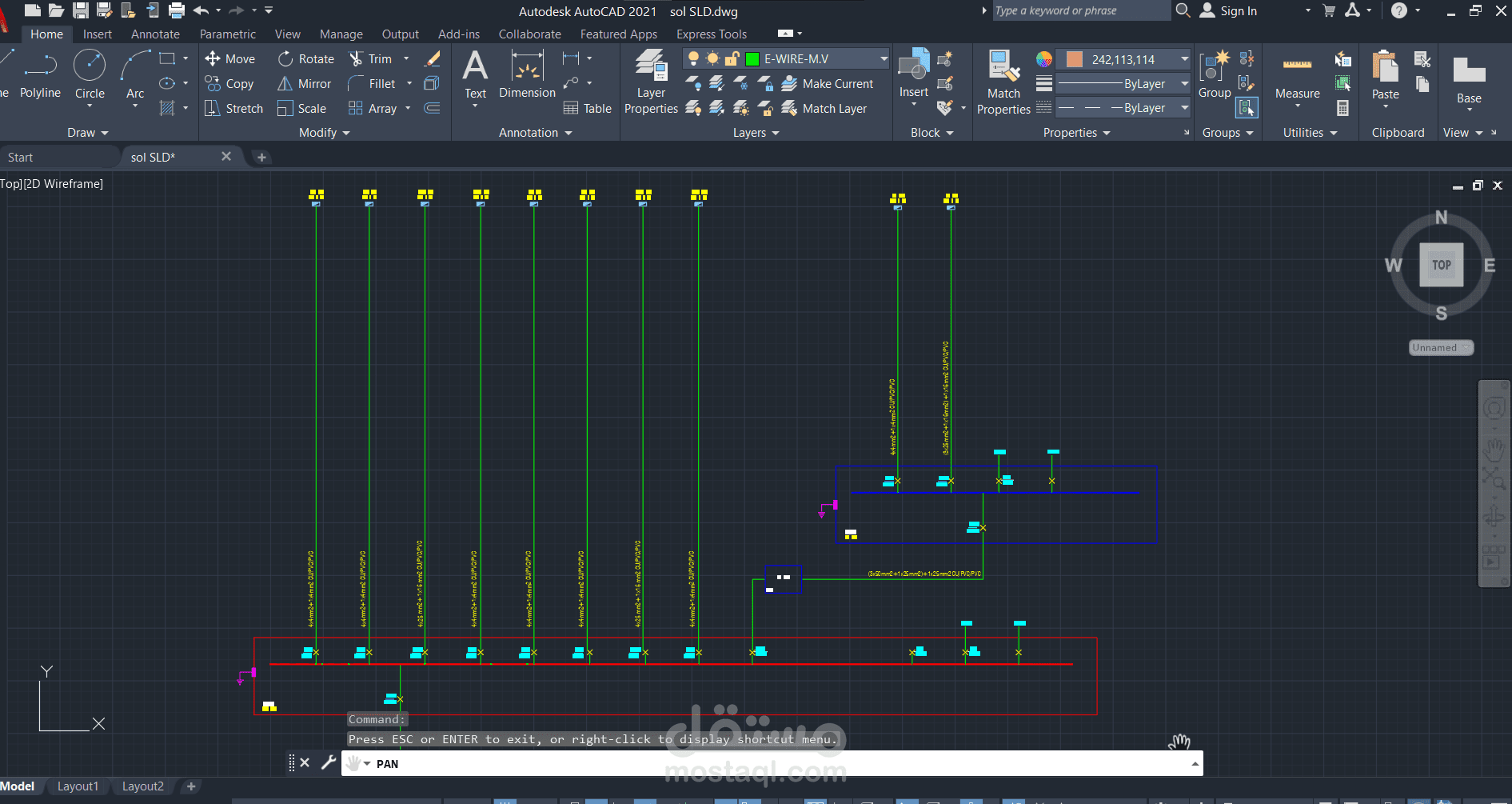Click the Group tool

(x=1215, y=75)
